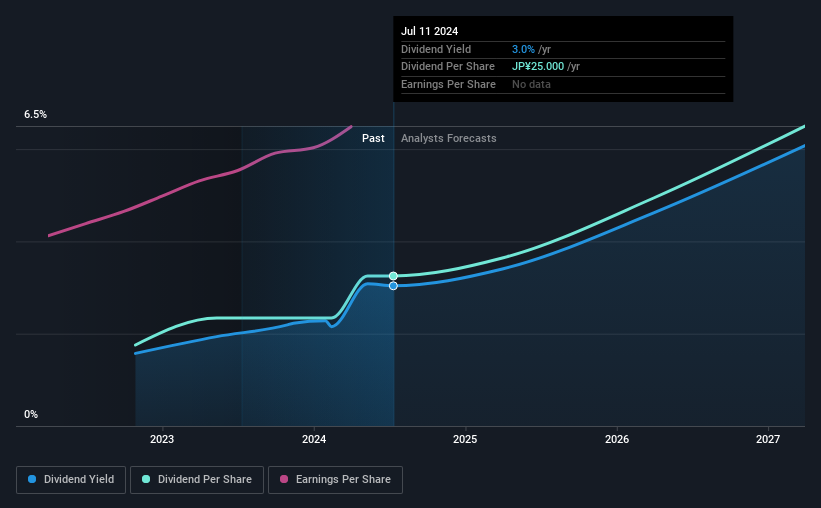Click the pink Earnings Per Share legend dot
The width and height of the screenshot is (821, 508).
coord(284,479)
